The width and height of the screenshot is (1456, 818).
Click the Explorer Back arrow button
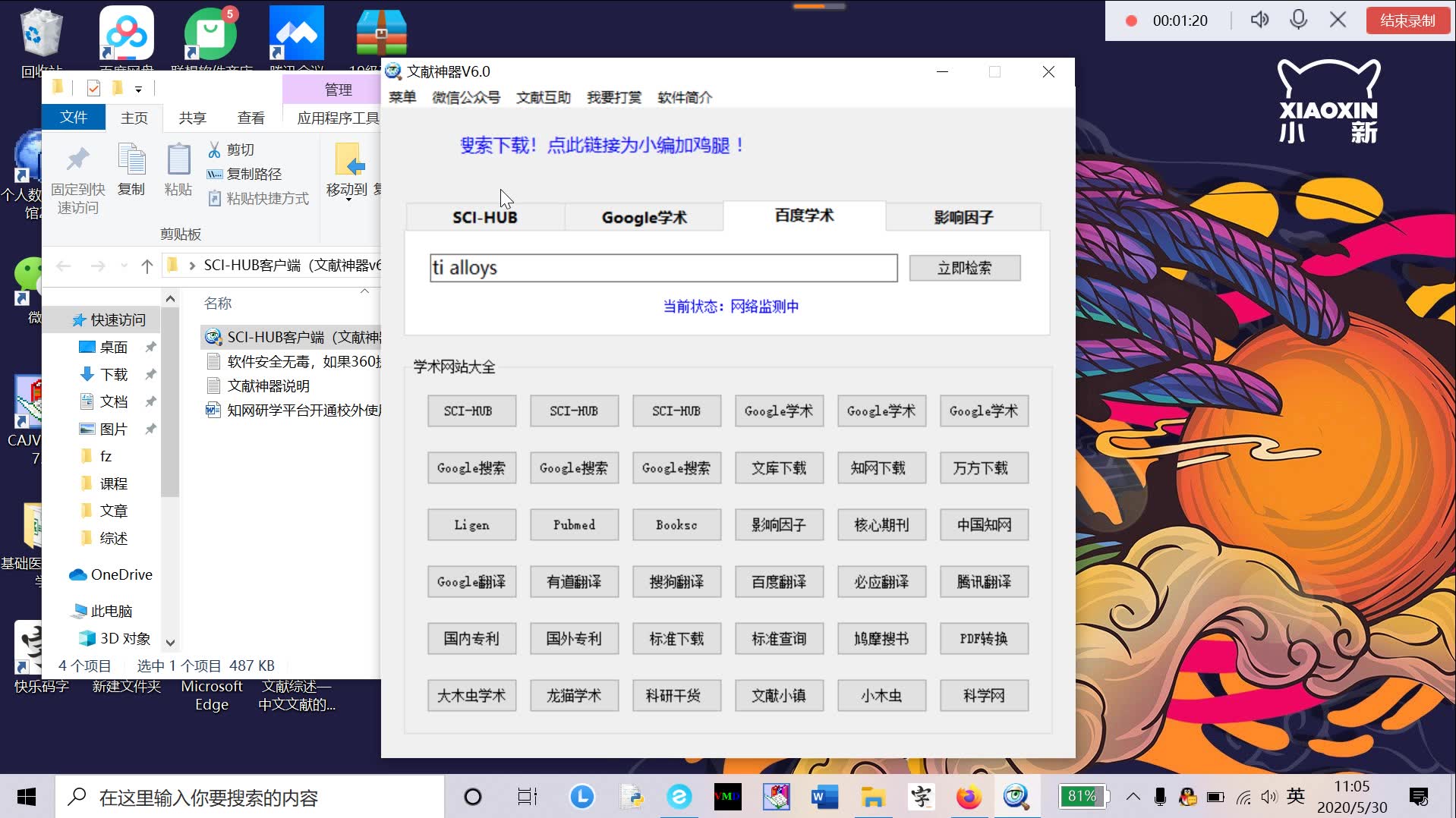tap(64, 266)
